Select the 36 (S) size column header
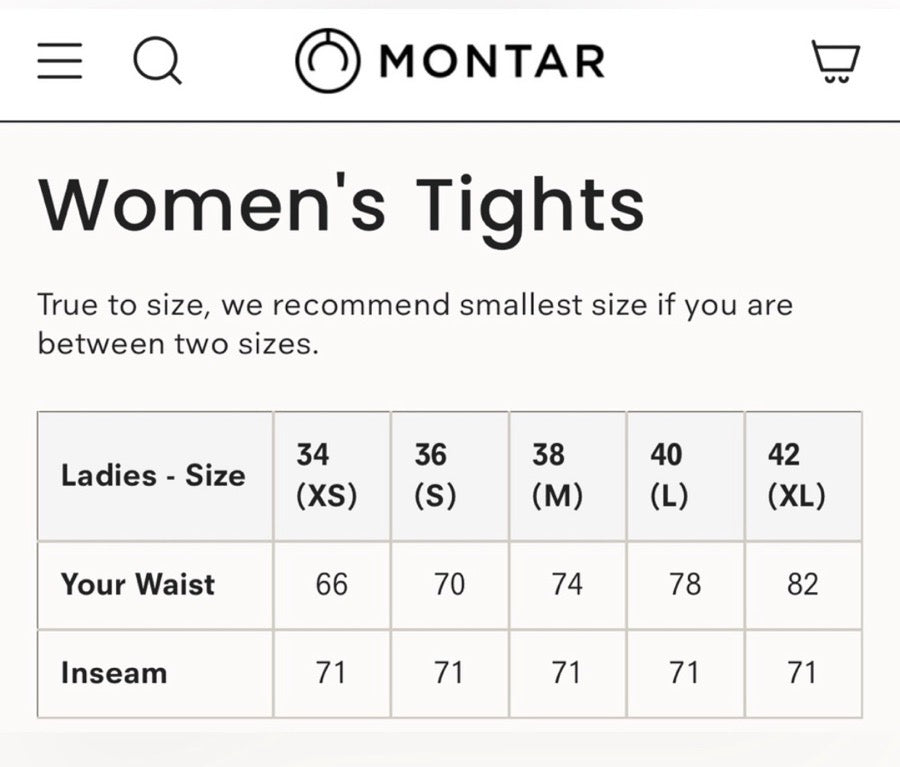Viewport: 900px width, 767px height. click(x=449, y=475)
